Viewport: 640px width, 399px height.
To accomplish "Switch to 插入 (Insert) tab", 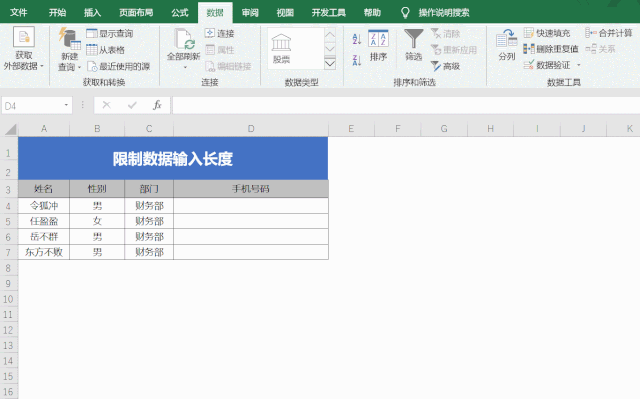I will pyautogui.click(x=92, y=13).
